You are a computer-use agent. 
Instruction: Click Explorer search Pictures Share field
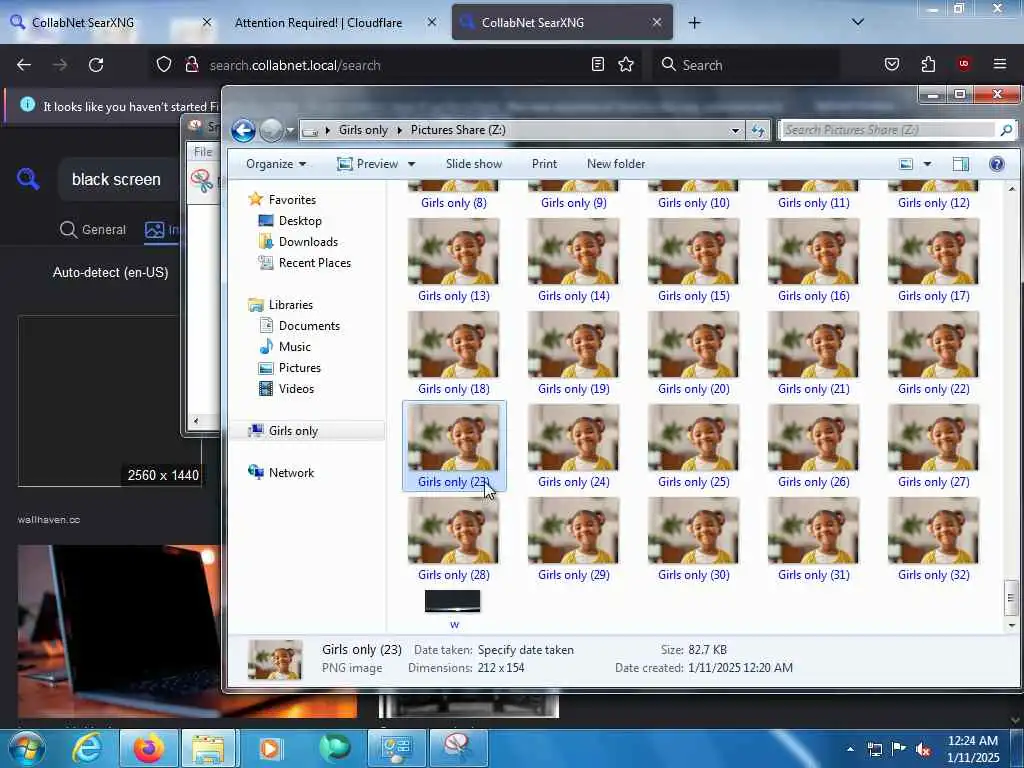coord(889,130)
